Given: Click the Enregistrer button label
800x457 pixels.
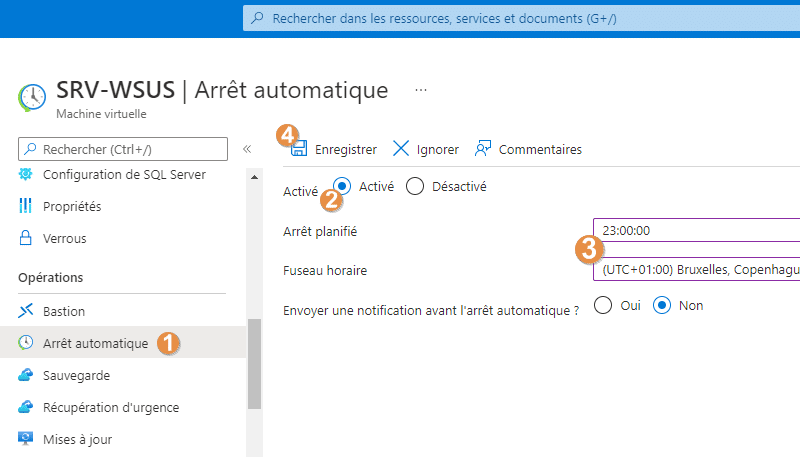Looking at the screenshot, I should [345, 149].
